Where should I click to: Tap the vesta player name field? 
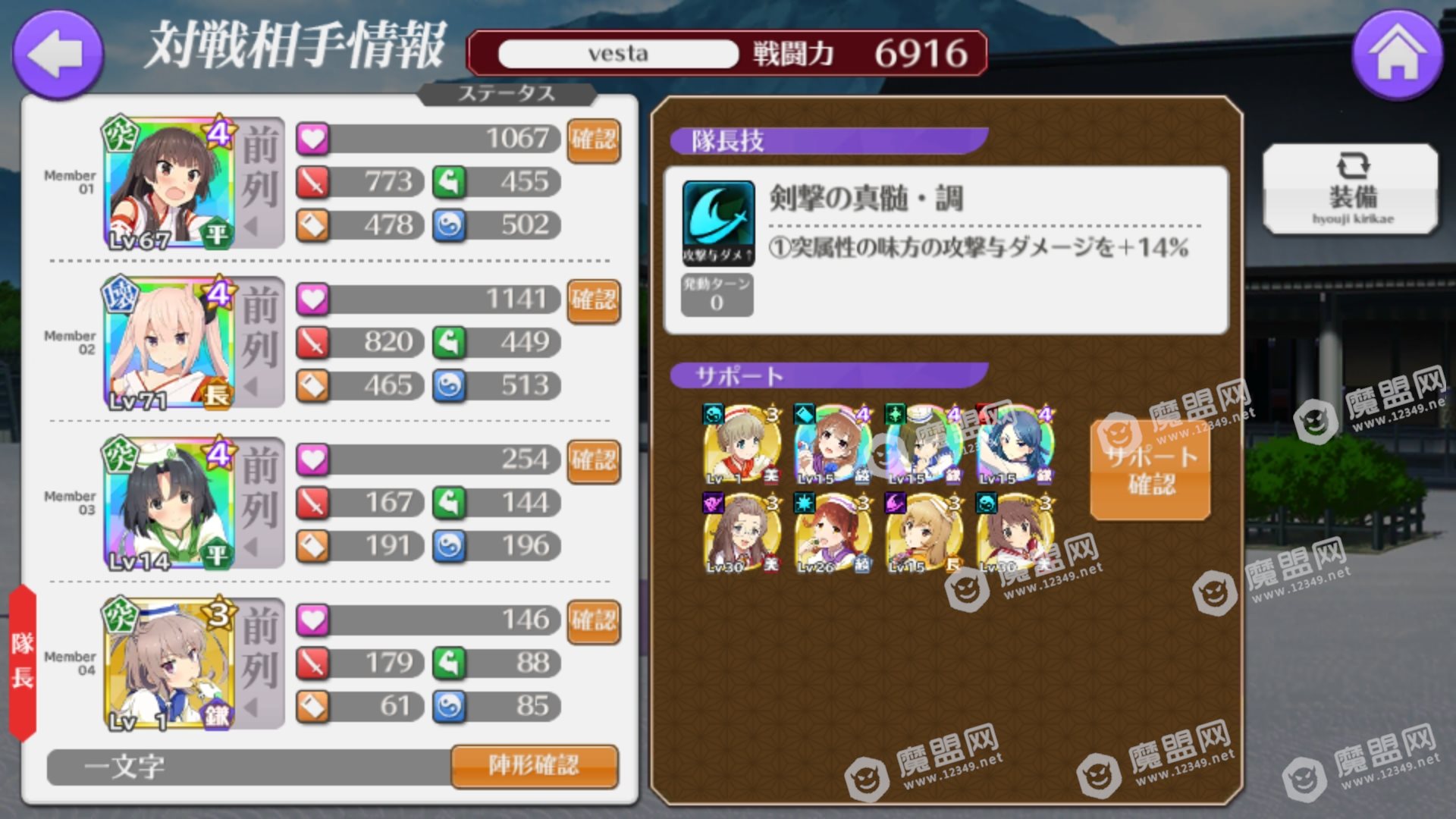(618, 53)
